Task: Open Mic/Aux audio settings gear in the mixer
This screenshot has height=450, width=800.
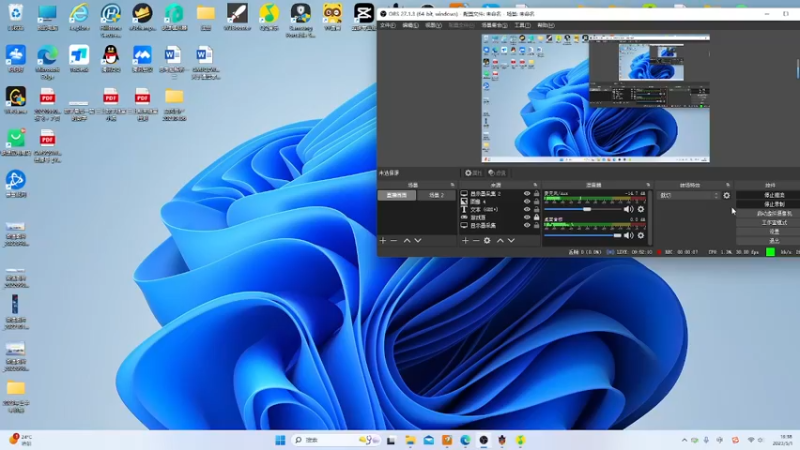Action: coord(641,209)
